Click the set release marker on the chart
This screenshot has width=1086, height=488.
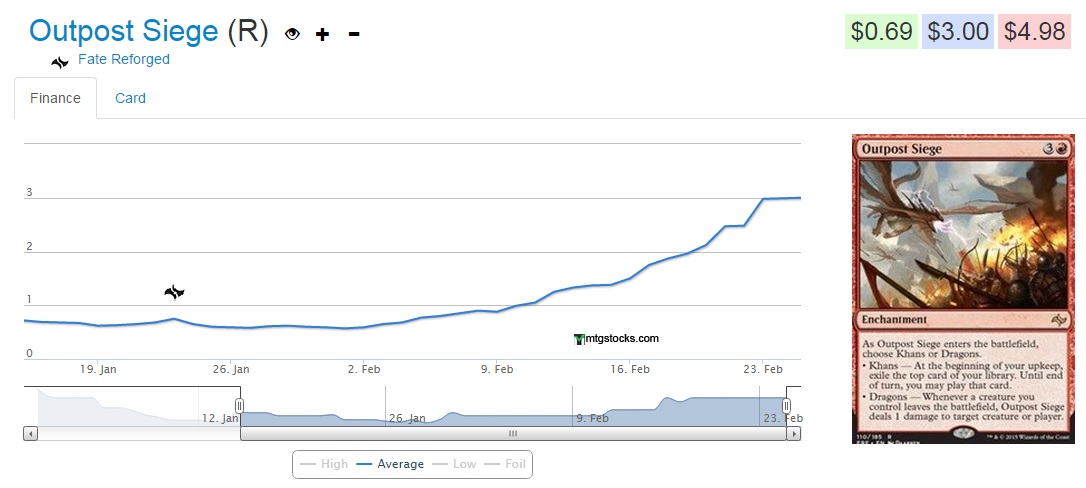pos(174,292)
